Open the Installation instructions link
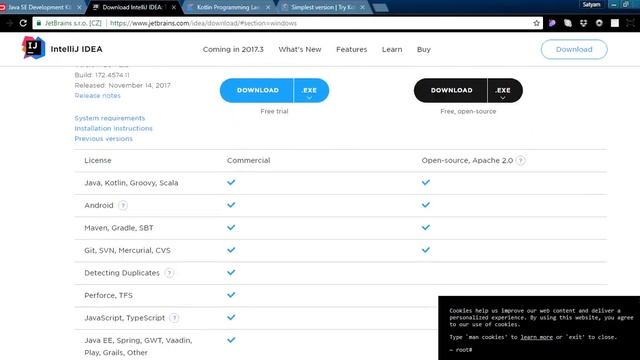The width and height of the screenshot is (640, 360). click(113, 128)
